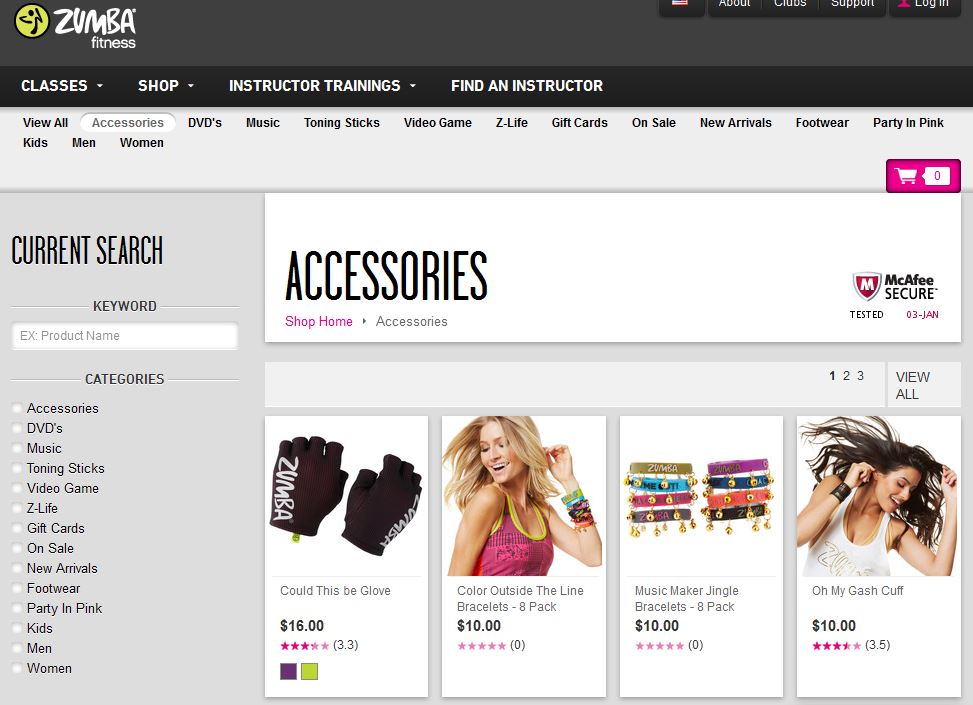Open the DVD's shop tab
Image resolution: width=973 pixels, height=705 pixels.
205,123
